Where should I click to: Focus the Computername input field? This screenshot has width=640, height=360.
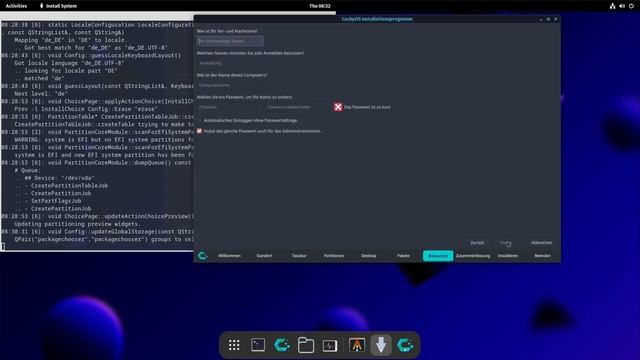[230, 85]
